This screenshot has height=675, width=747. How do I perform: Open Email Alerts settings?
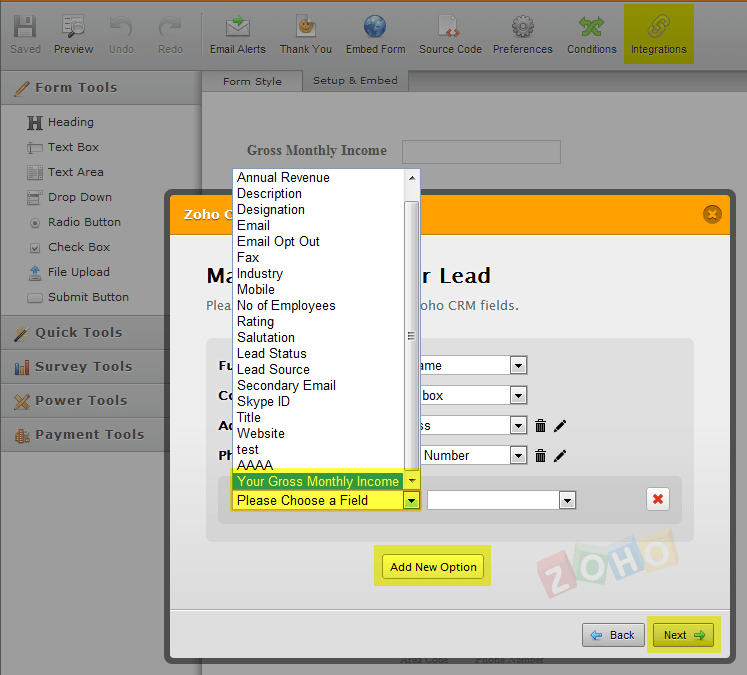(238, 34)
